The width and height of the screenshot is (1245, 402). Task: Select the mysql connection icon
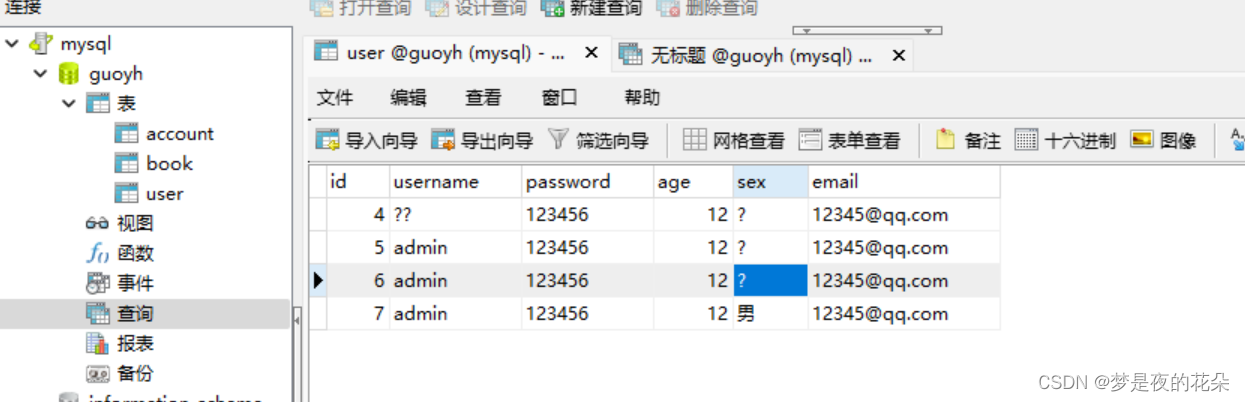click(41, 44)
